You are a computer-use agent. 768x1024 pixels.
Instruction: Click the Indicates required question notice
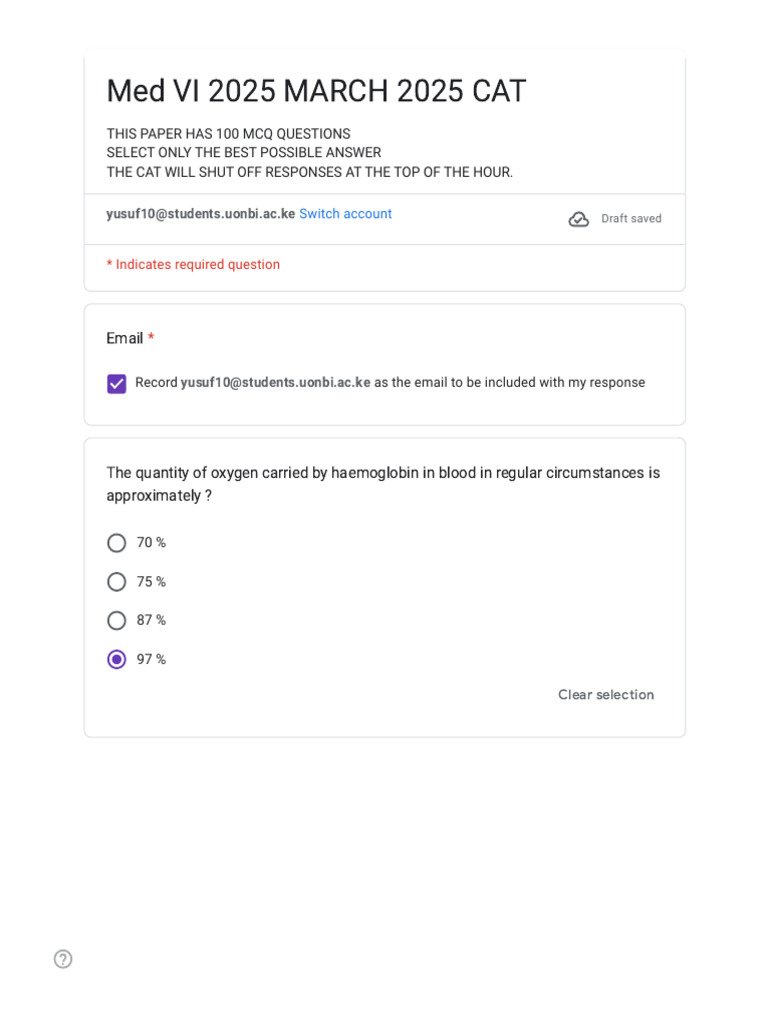(193, 265)
